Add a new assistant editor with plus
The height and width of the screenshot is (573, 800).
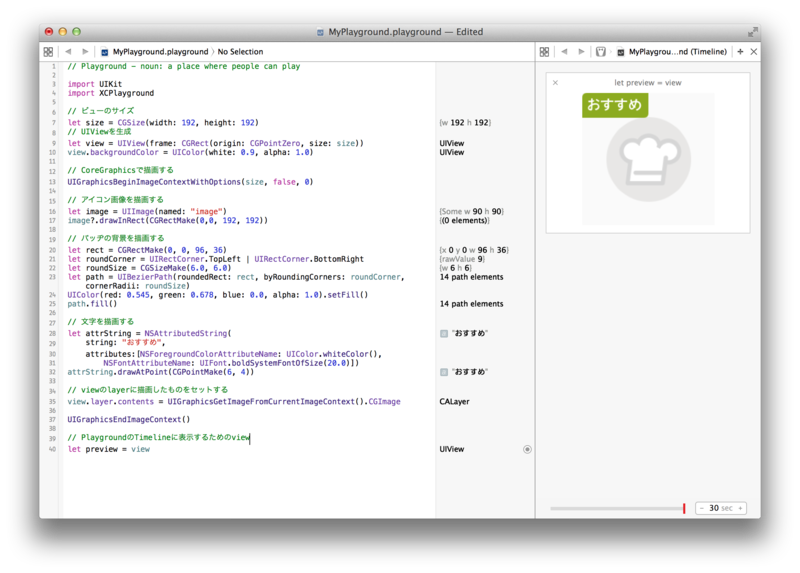[x=740, y=52]
